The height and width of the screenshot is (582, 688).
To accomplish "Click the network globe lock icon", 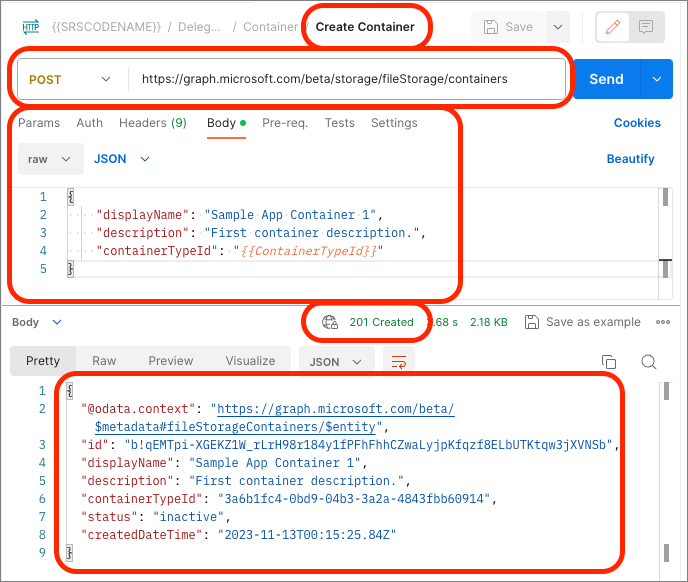I will coord(330,322).
